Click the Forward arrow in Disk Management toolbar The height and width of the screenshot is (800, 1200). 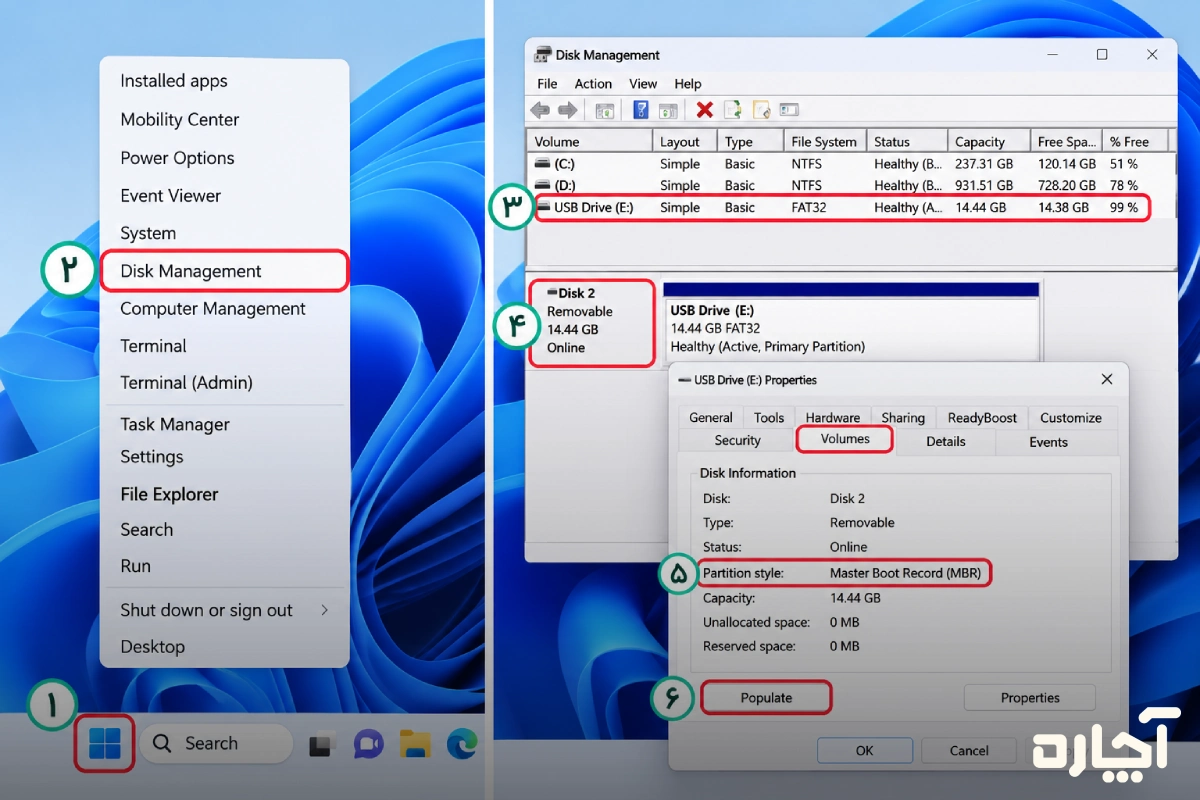point(567,110)
